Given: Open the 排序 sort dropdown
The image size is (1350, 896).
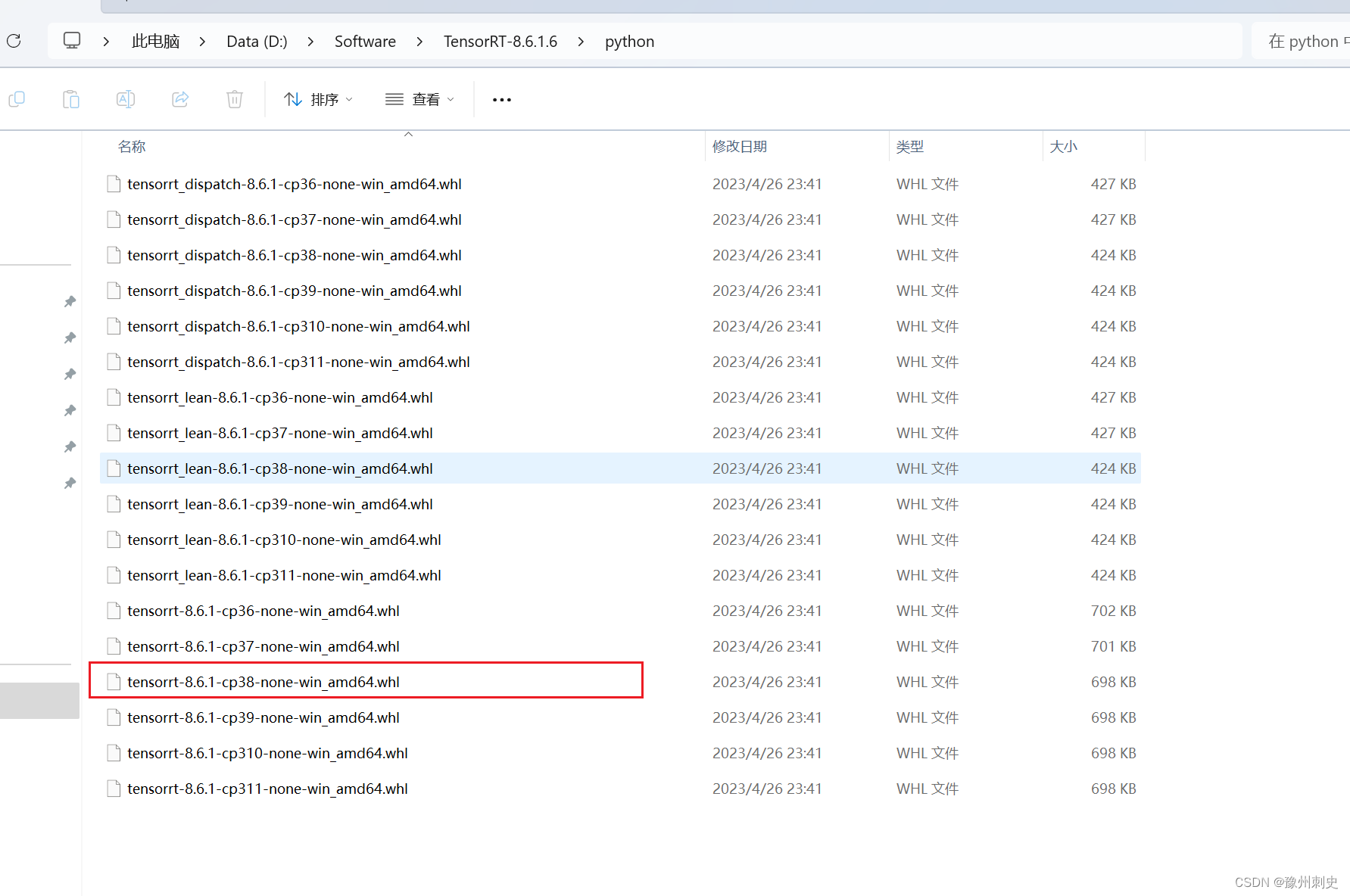Looking at the screenshot, I should [x=318, y=100].
